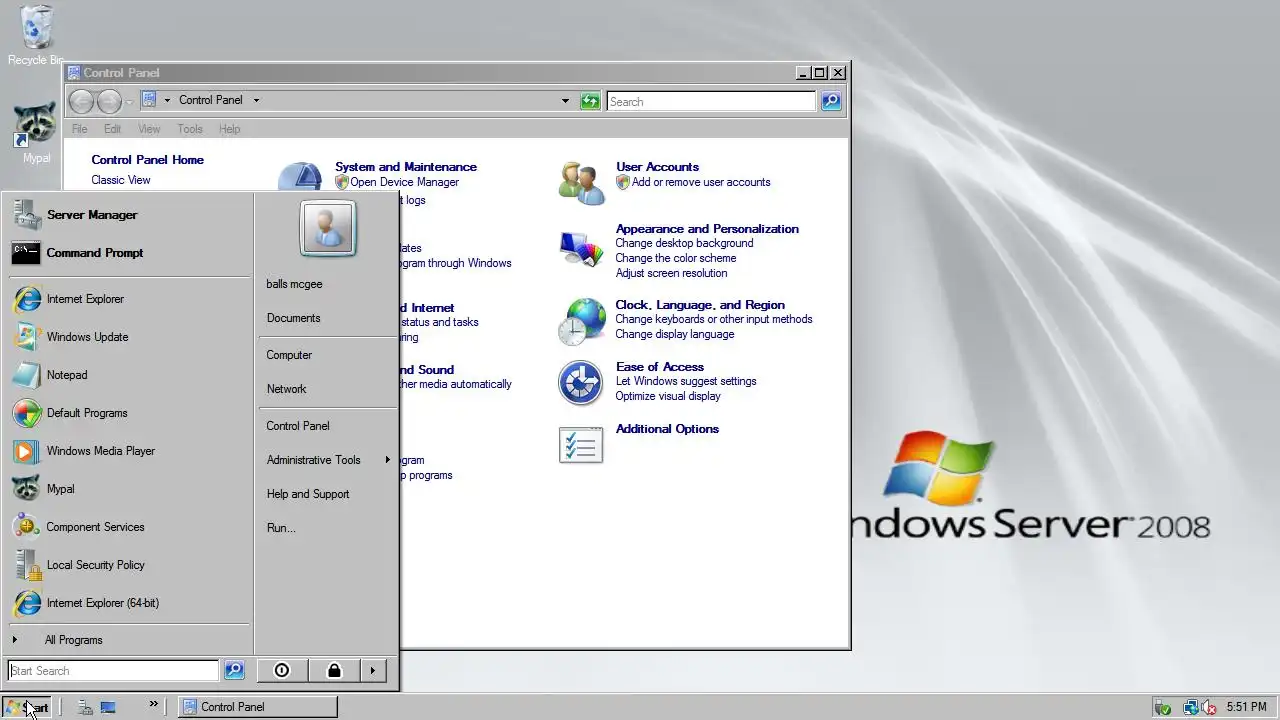Open the Help menu
This screenshot has width=1280, height=720.
pos(229,129)
